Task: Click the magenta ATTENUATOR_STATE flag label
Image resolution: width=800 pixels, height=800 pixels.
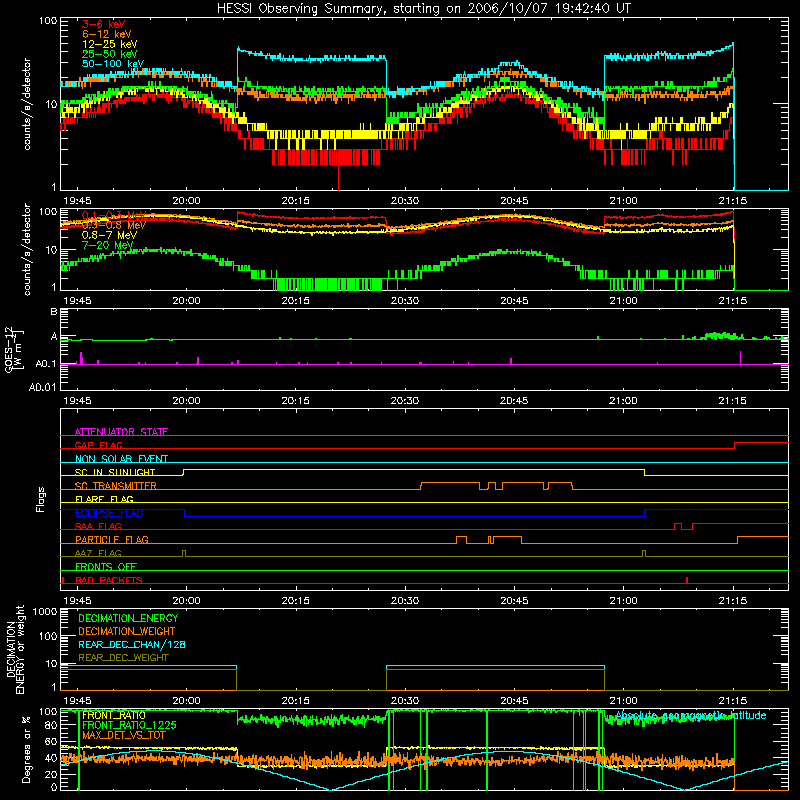Action: (121, 432)
